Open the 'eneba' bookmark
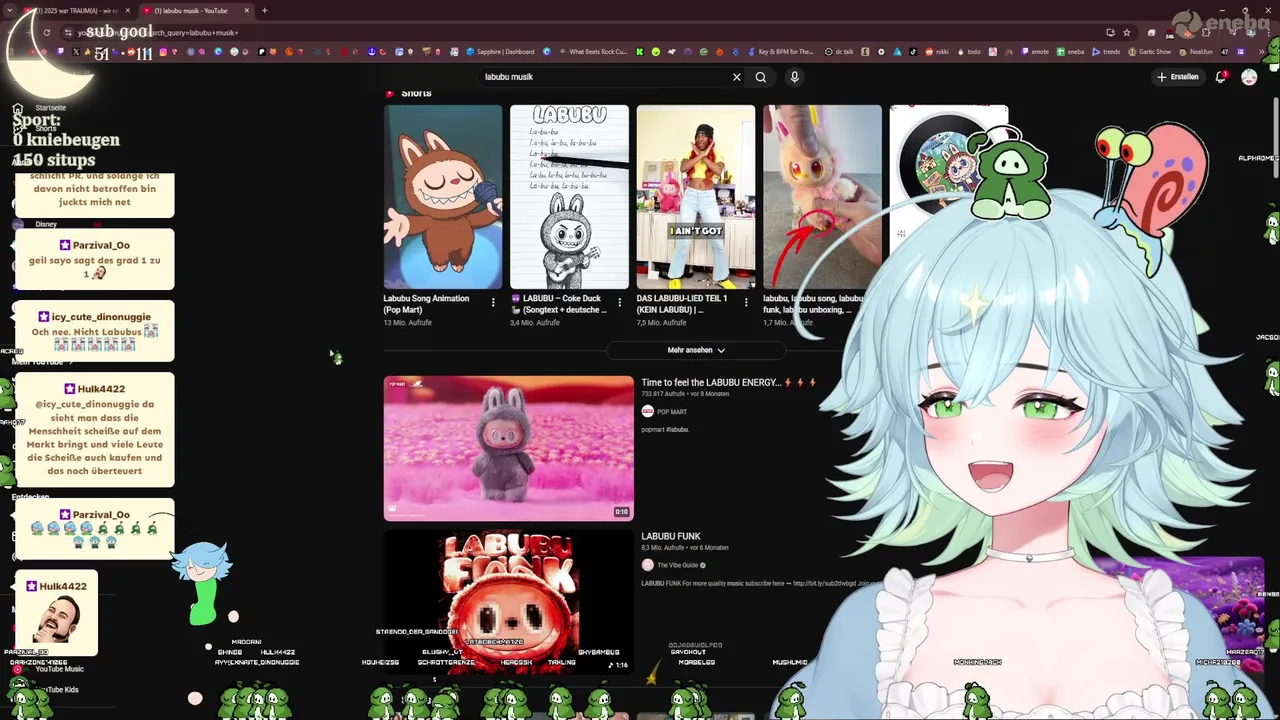The width and height of the screenshot is (1280, 720). click(1070, 52)
